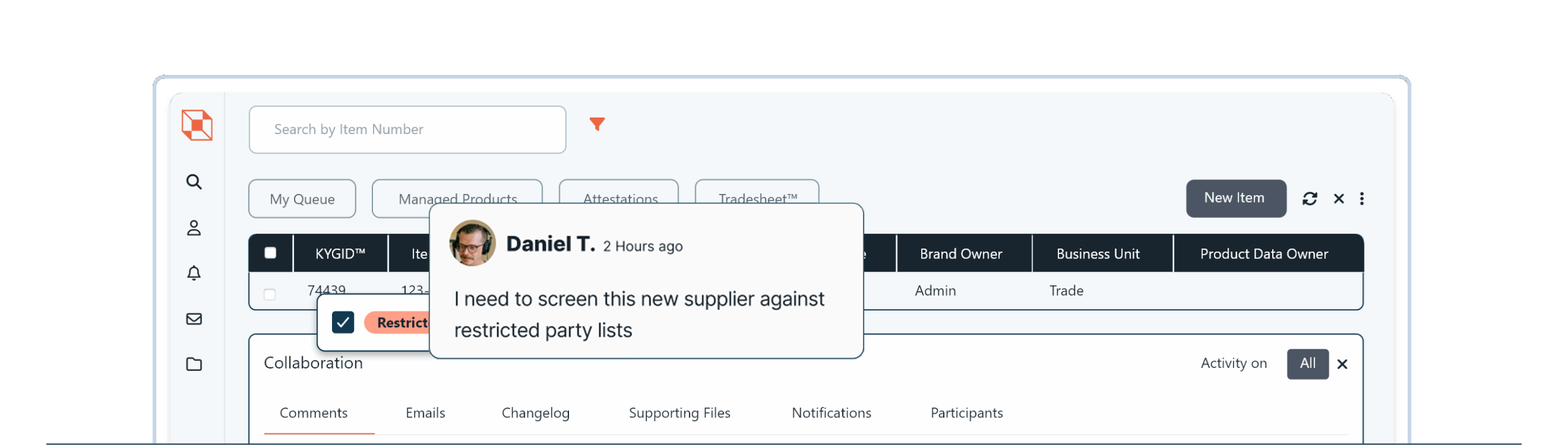Select the row checkbox for 74439
This screenshot has height=445, width=1568.
tap(269, 294)
